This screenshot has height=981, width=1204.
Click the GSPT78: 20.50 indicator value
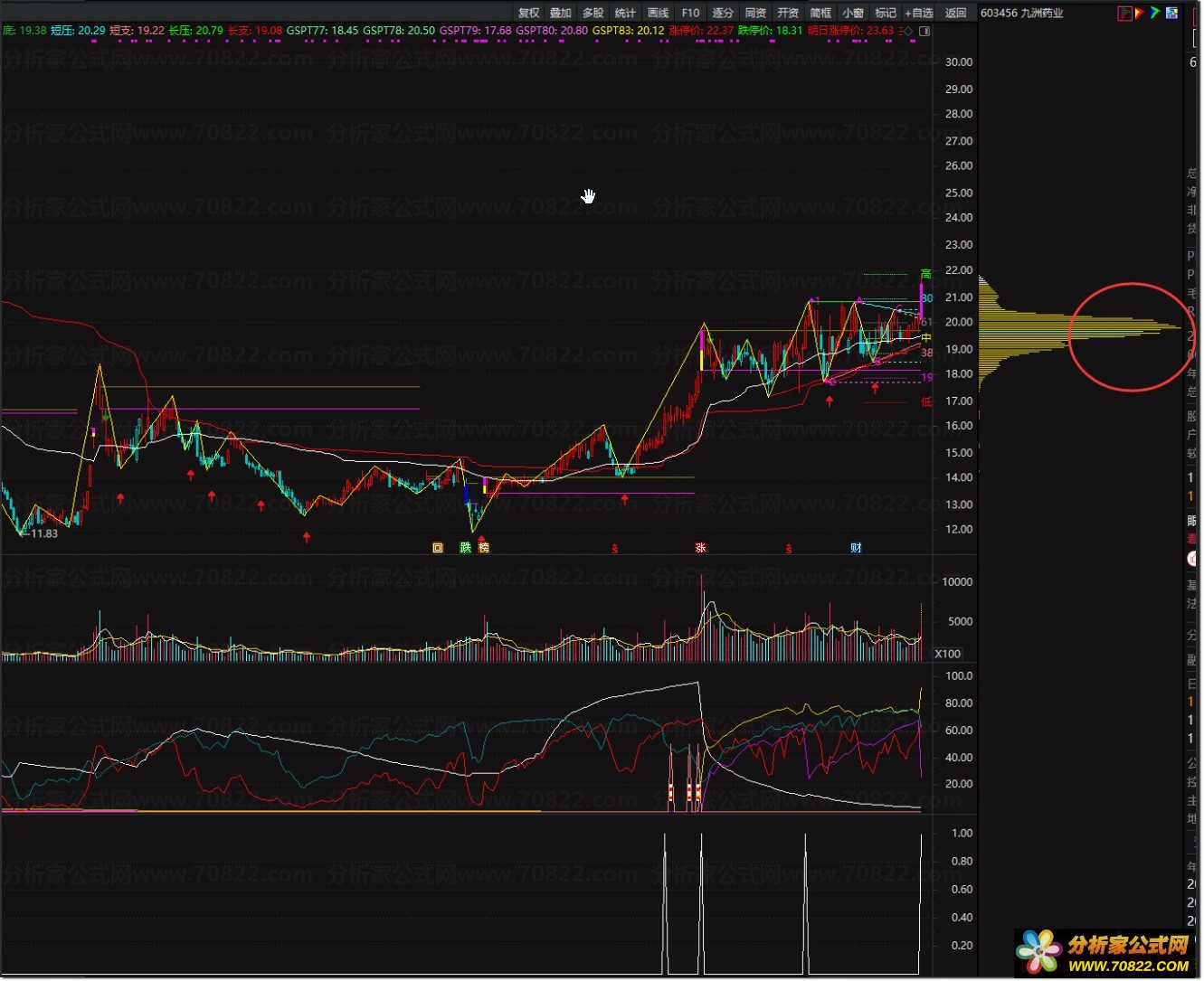[399, 31]
